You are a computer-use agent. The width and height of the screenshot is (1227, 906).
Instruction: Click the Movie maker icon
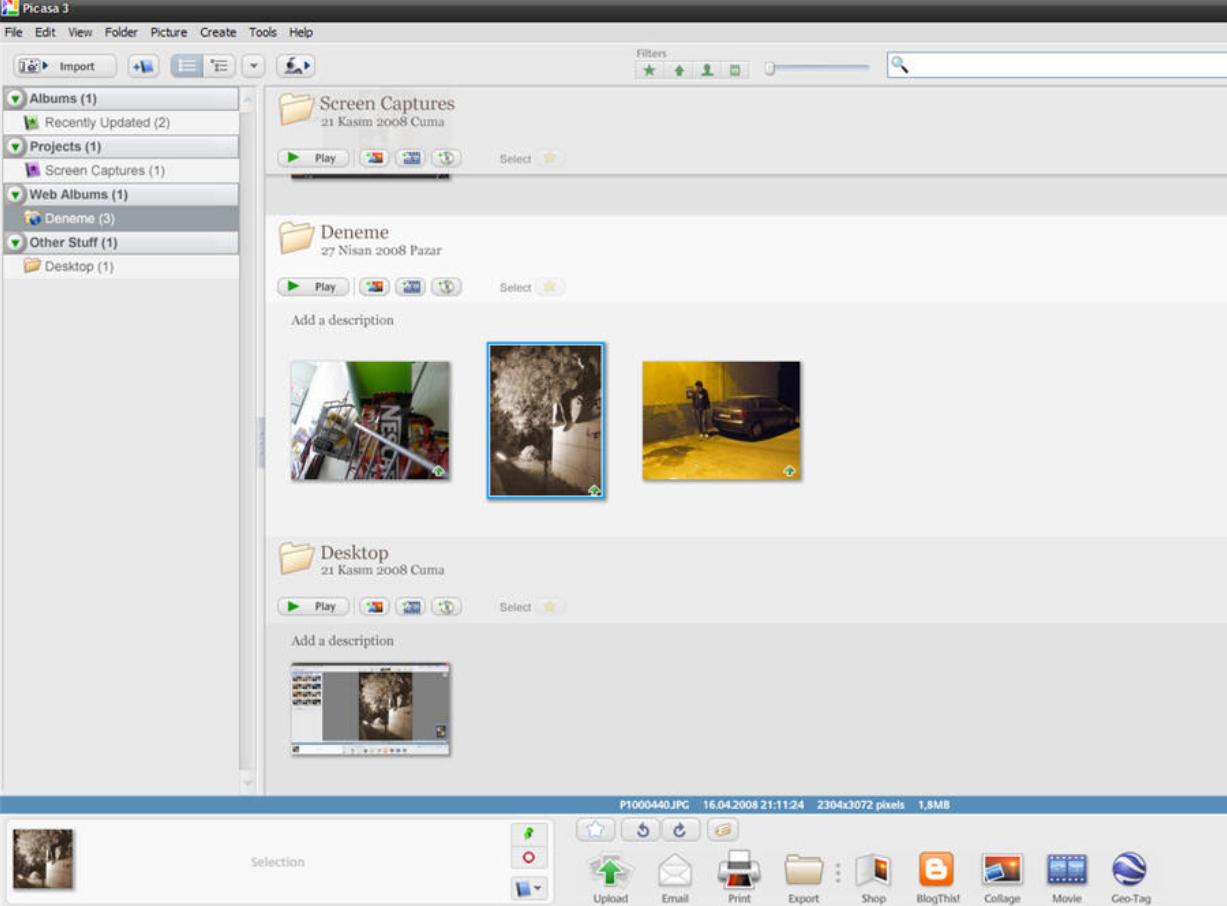point(1066,870)
